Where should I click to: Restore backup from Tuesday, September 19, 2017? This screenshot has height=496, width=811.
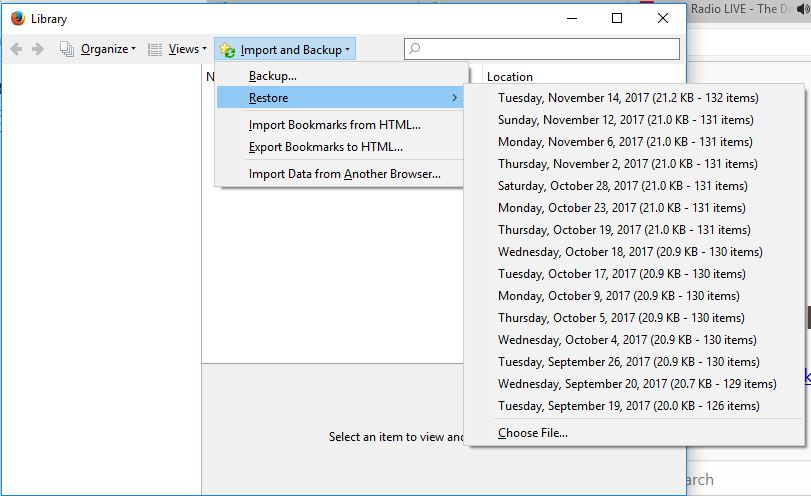coord(635,405)
